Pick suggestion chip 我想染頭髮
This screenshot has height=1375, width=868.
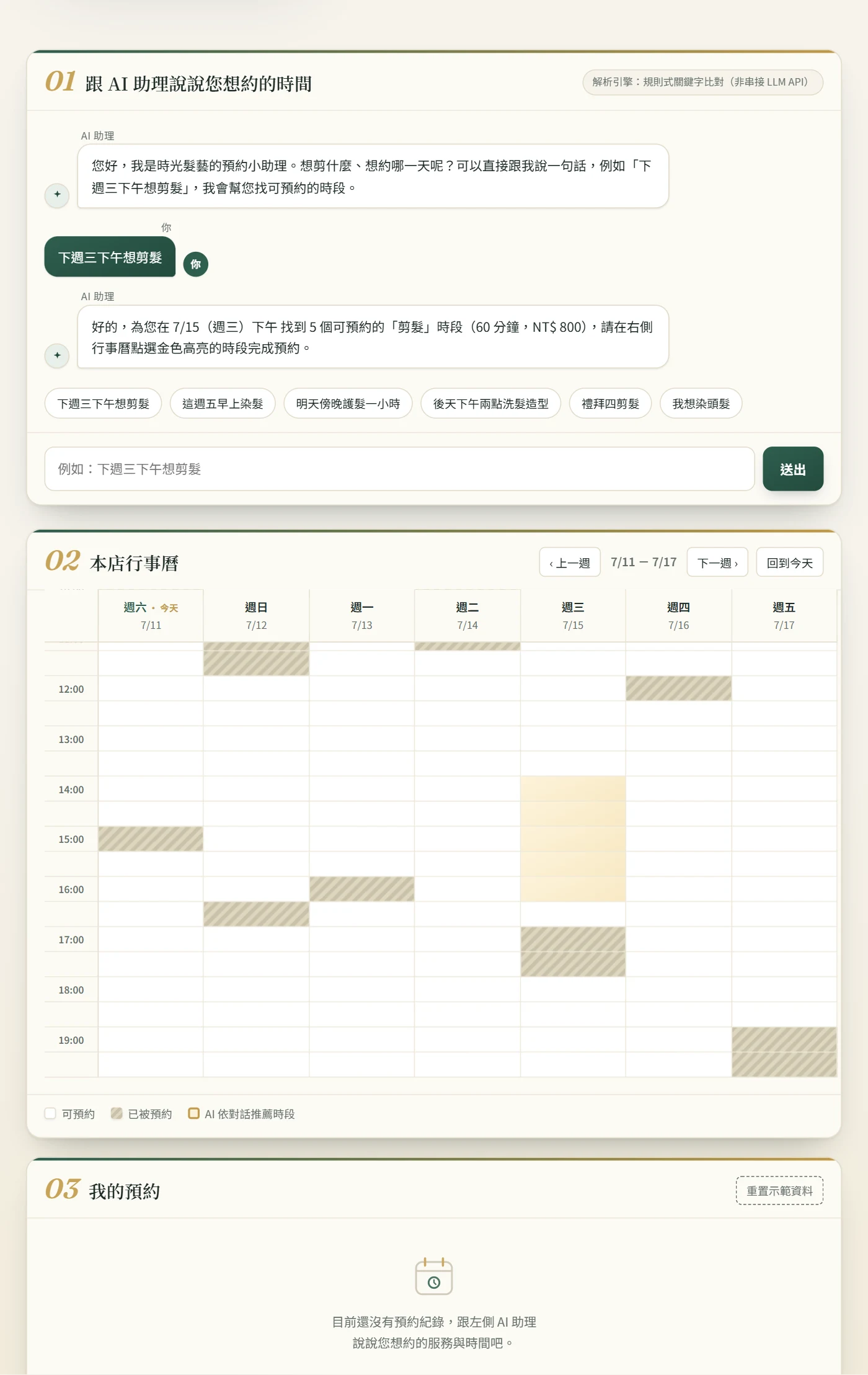coord(701,404)
